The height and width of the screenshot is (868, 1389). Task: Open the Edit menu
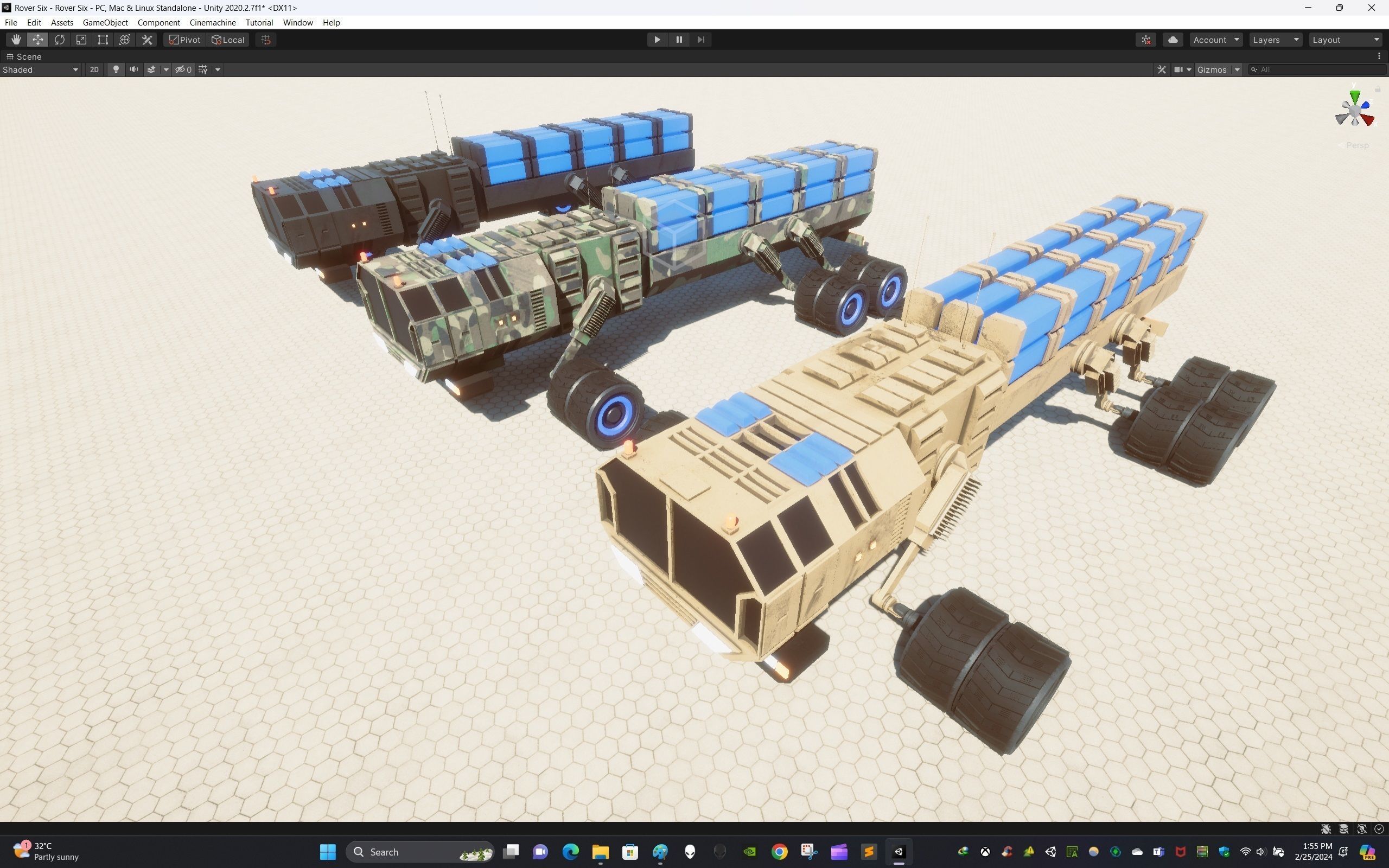34,22
